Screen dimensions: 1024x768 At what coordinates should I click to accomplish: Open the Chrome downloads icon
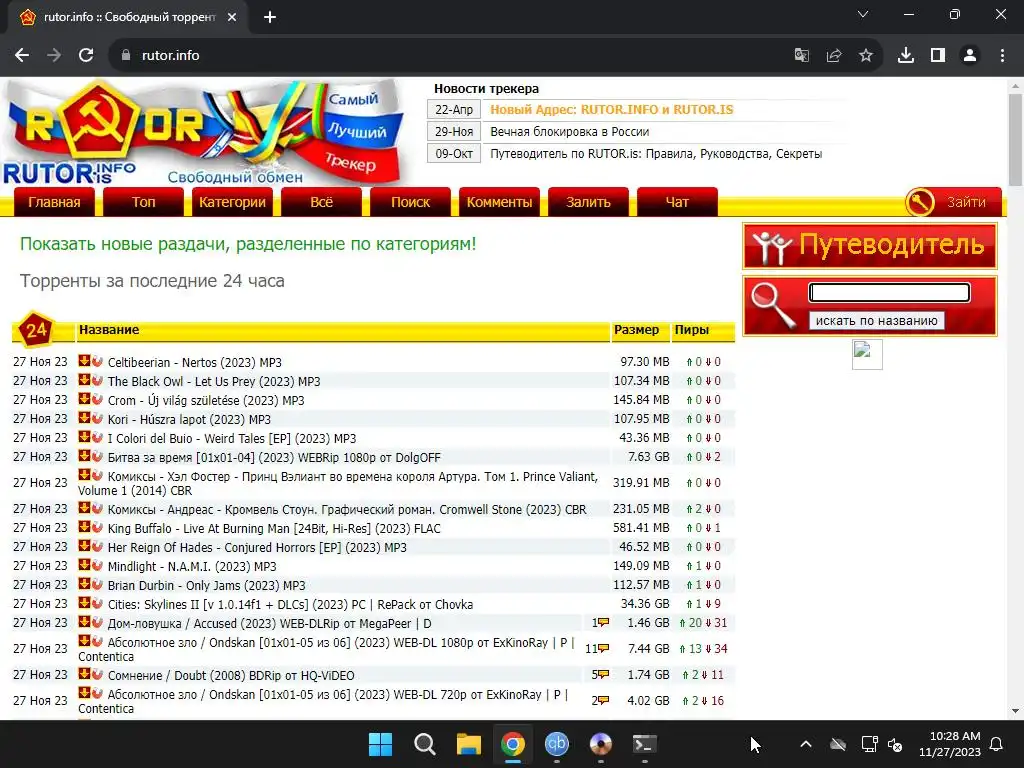(906, 56)
